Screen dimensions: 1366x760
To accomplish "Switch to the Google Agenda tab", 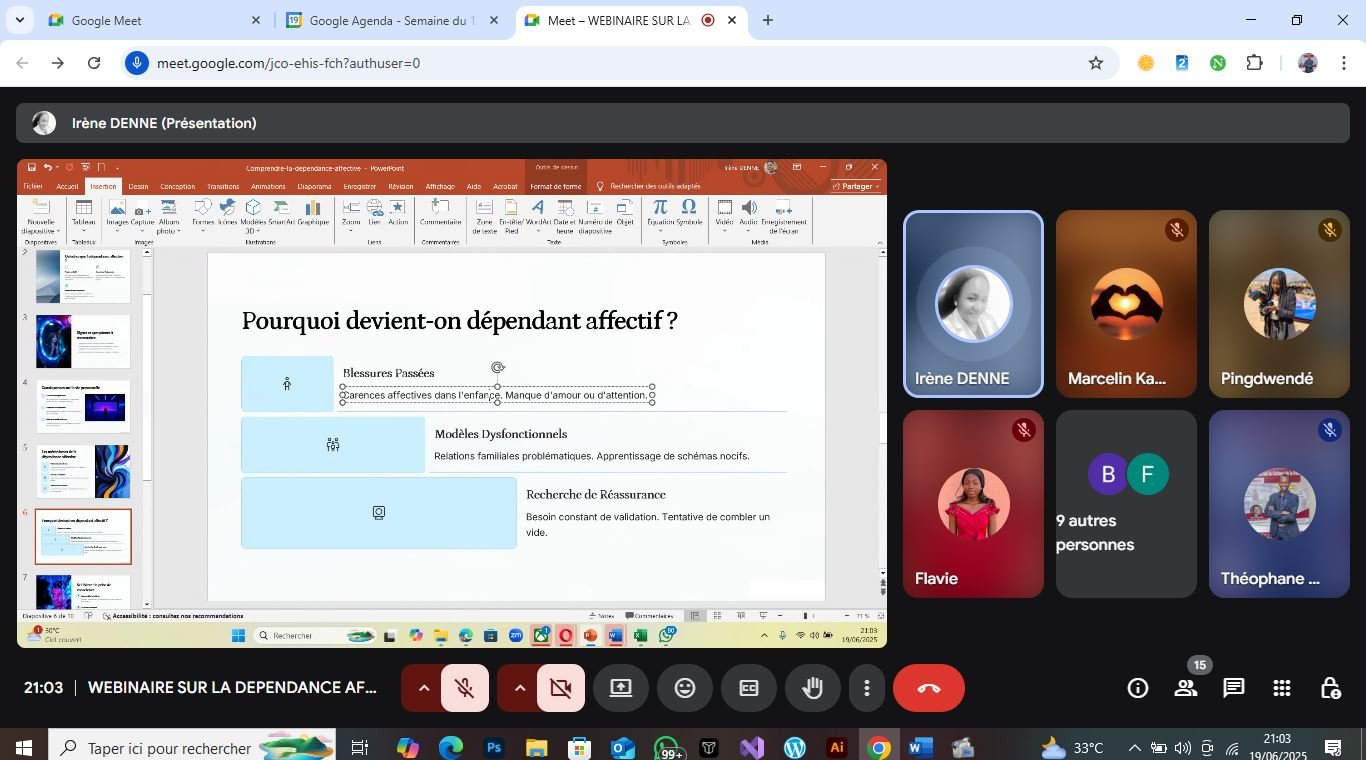I will 390,20.
